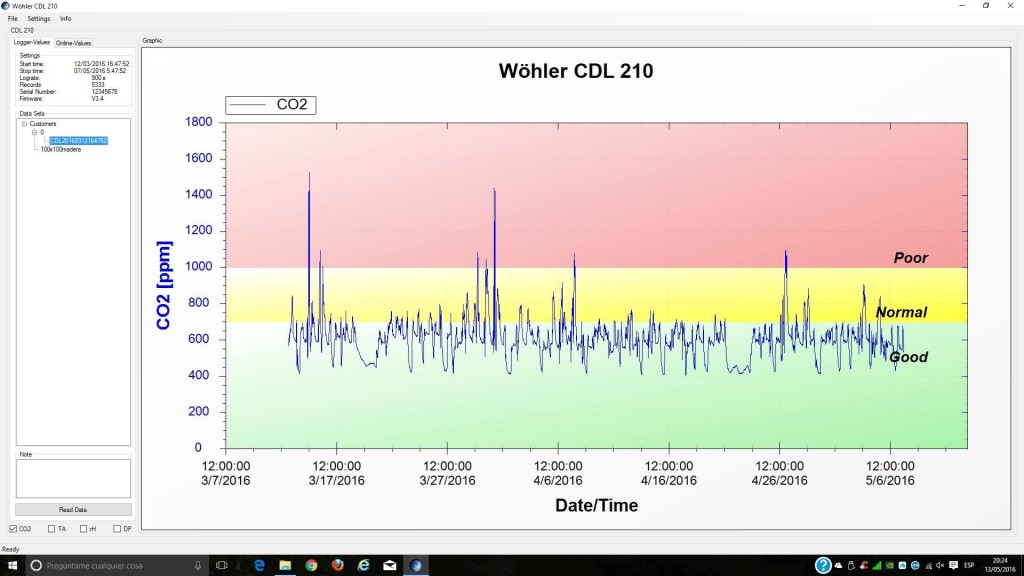Viewport: 1024px width, 576px height.
Task: Click the green signal bars tray icon
Action: pos(876,566)
